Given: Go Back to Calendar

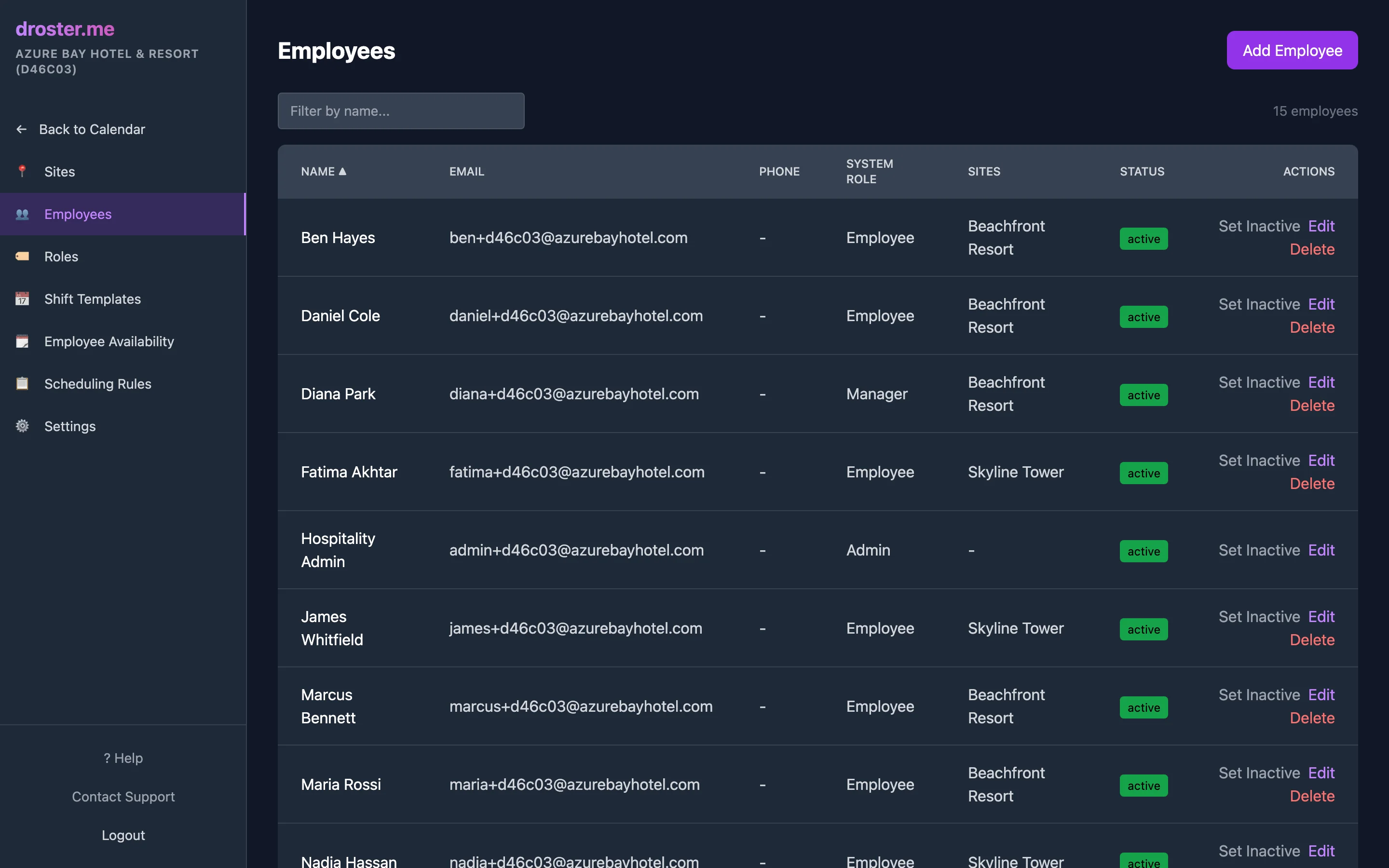Looking at the screenshot, I should pos(123,129).
